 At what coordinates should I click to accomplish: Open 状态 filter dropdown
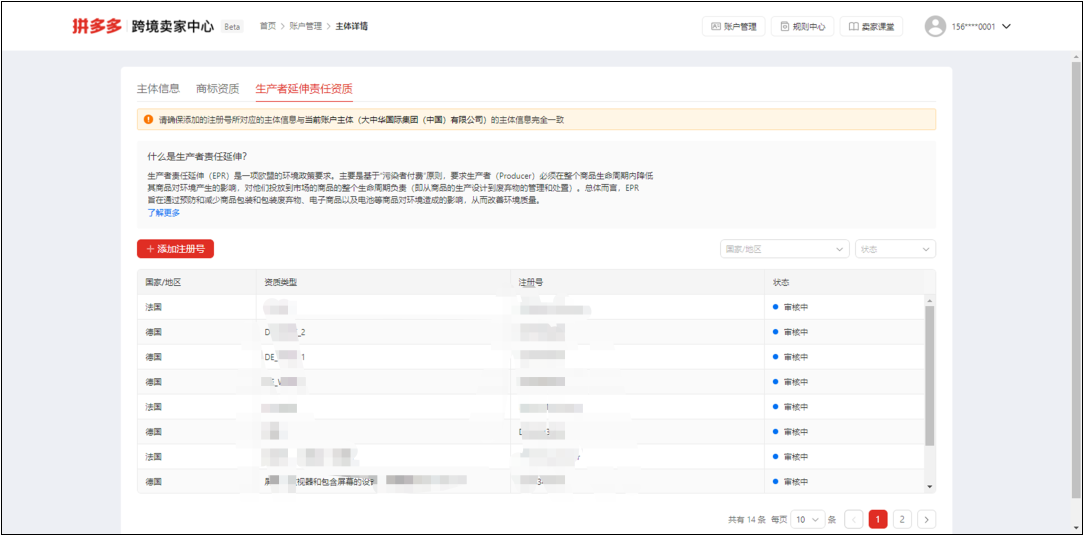(895, 249)
